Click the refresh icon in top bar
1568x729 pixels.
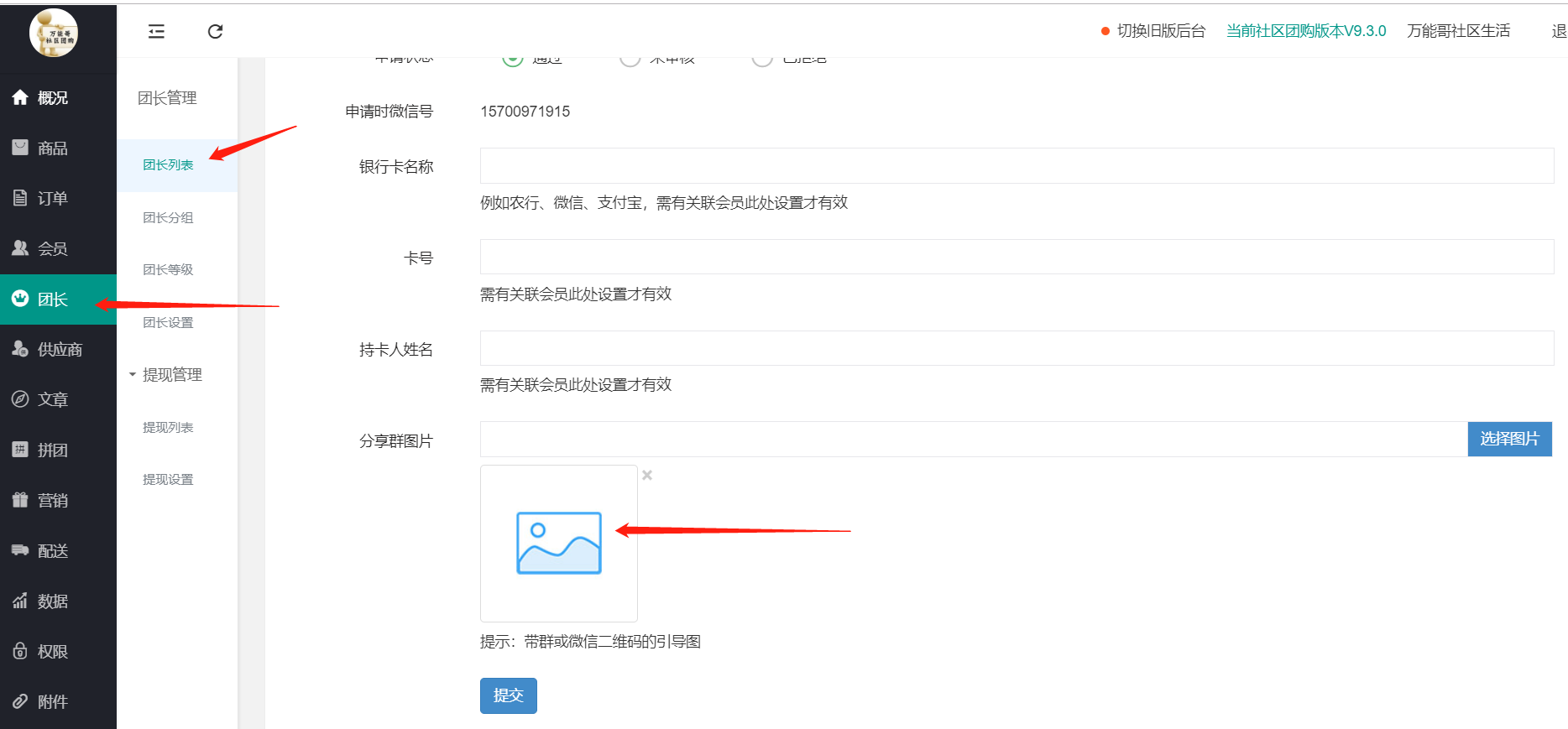[x=215, y=32]
